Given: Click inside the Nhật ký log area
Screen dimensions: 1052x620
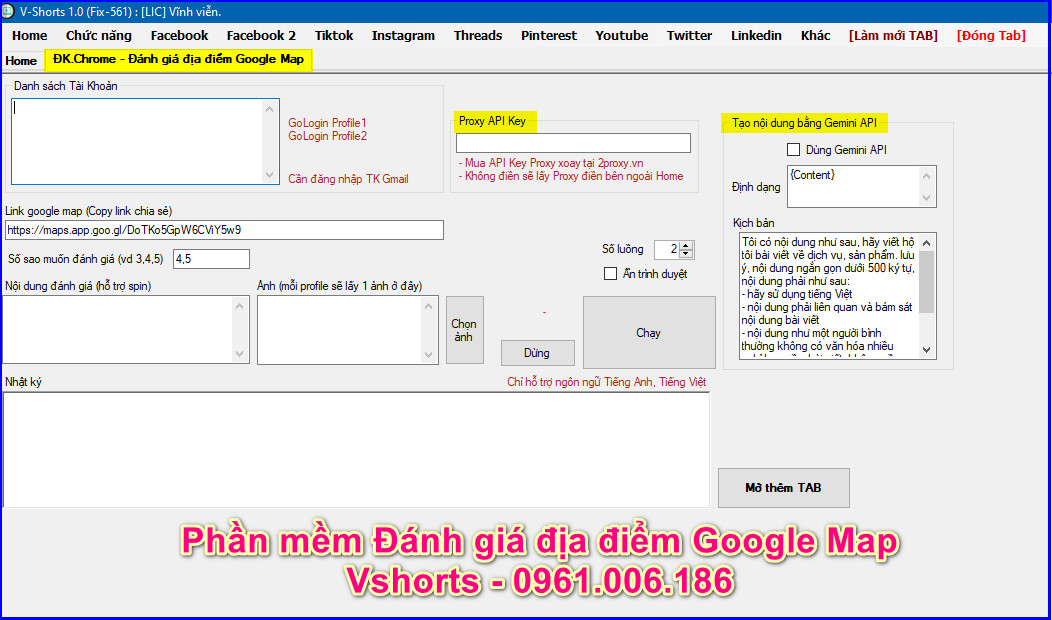Looking at the screenshot, I should click(x=356, y=450).
